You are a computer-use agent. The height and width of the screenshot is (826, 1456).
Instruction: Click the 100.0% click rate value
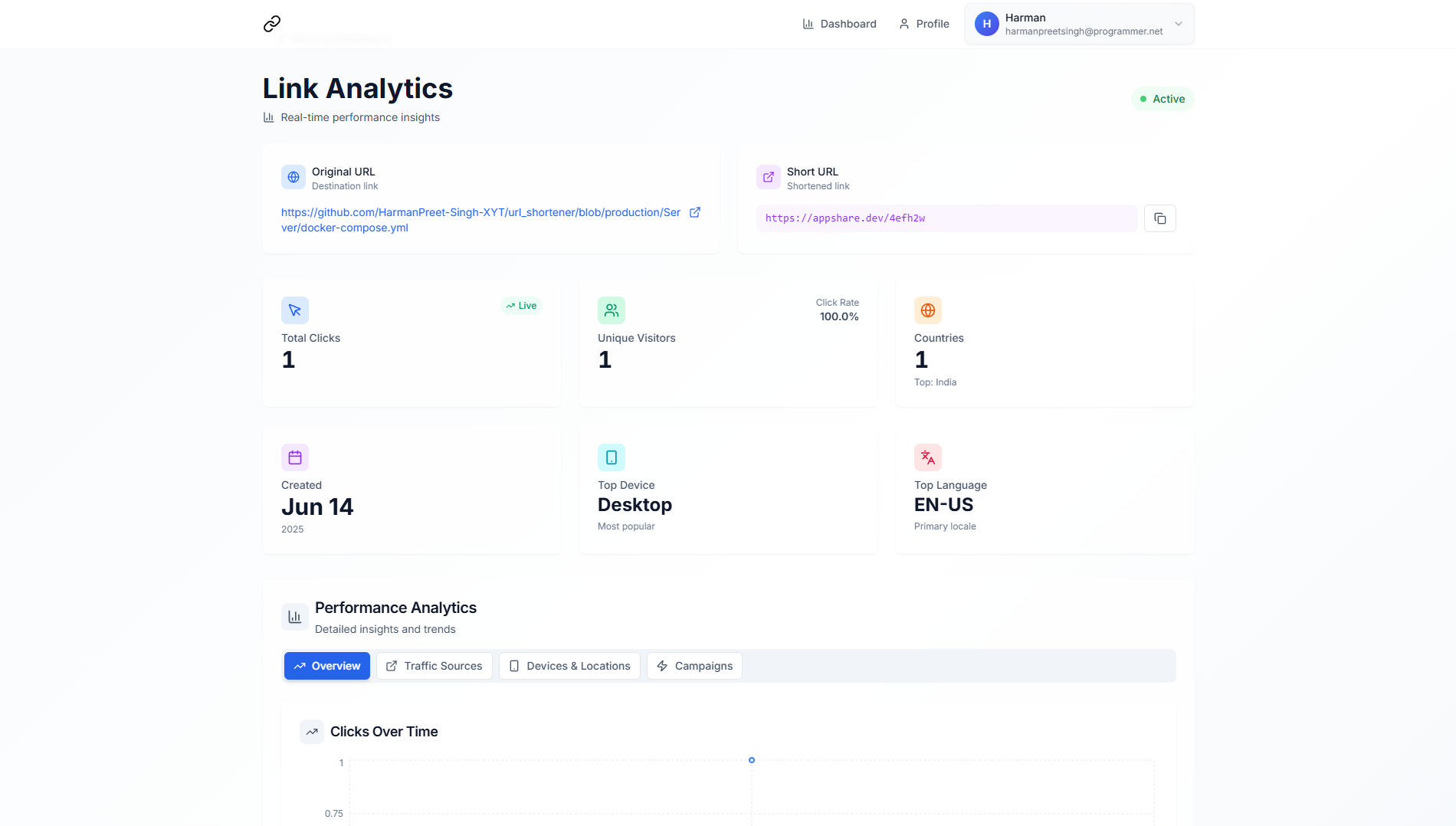(x=839, y=316)
